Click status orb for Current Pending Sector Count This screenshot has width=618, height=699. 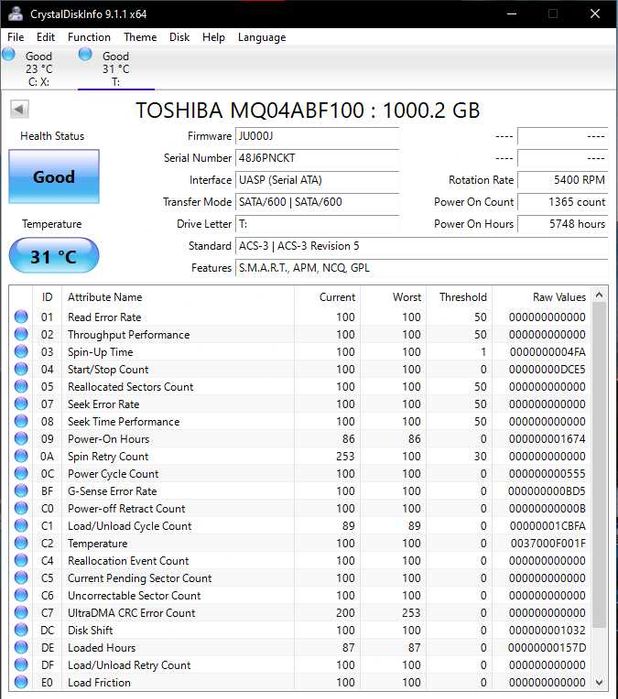pyautogui.click(x=21, y=578)
